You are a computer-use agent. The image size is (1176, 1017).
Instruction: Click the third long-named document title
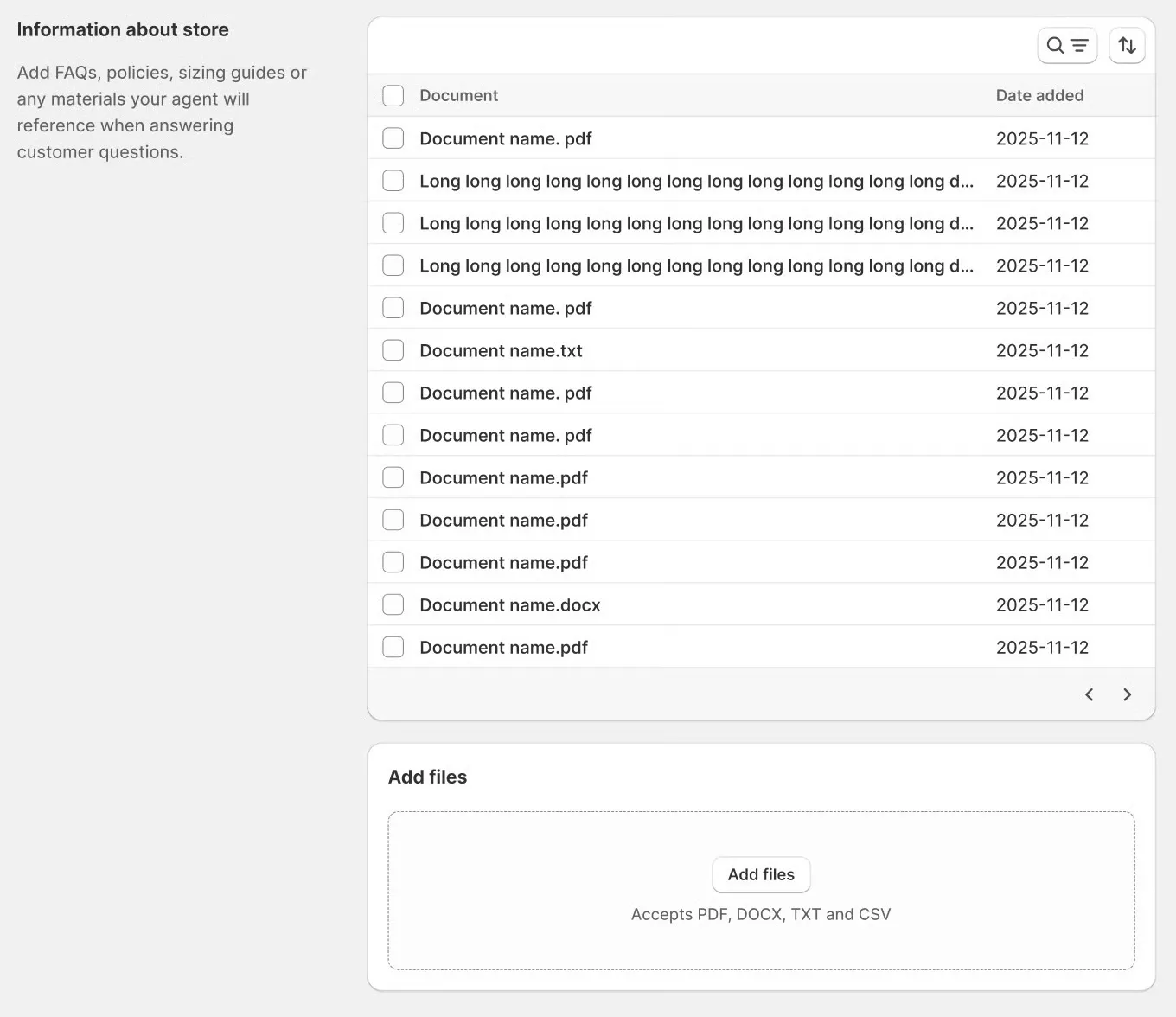(696, 265)
